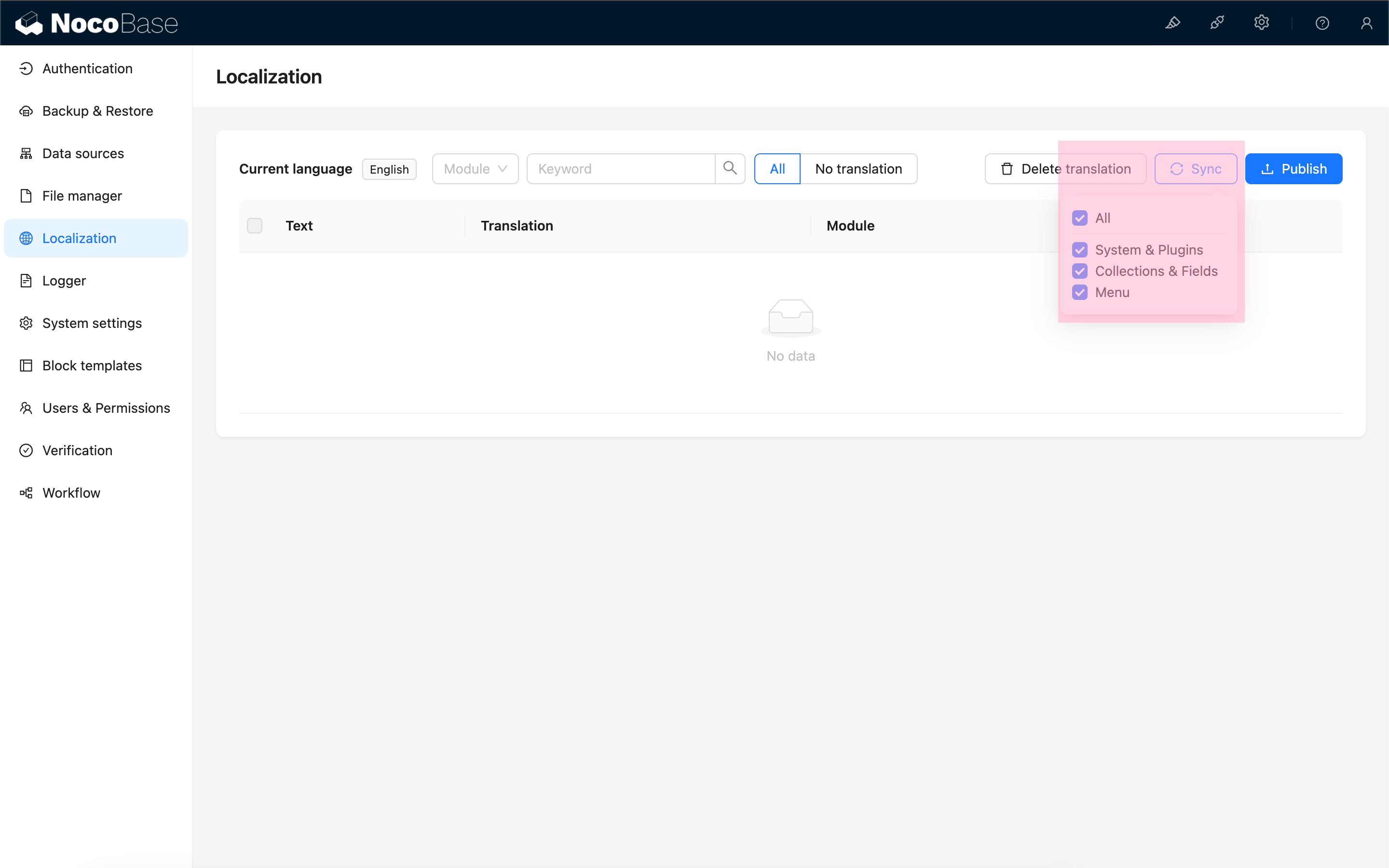Expand the Module dropdown
1389x868 pixels.
click(x=475, y=169)
